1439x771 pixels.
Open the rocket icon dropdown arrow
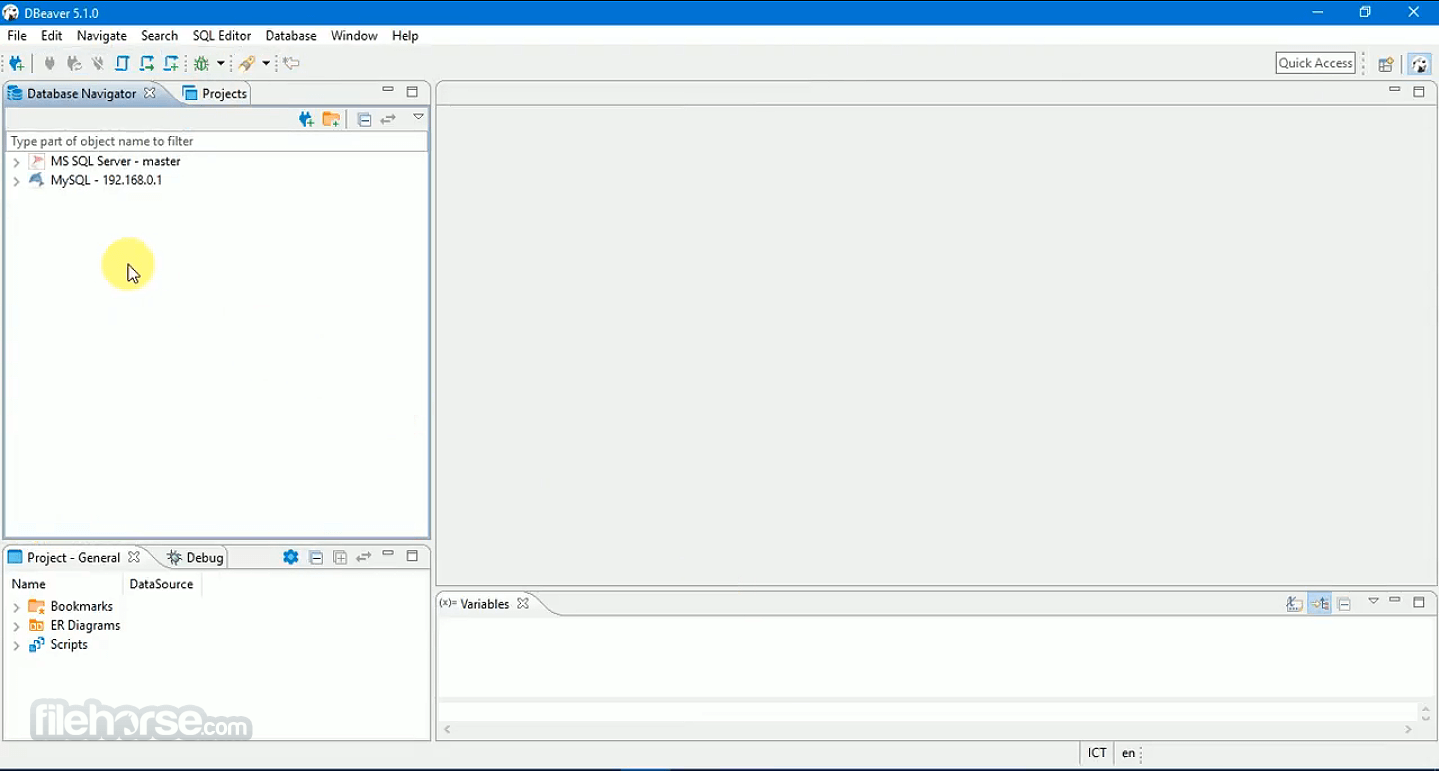pyautogui.click(x=266, y=63)
